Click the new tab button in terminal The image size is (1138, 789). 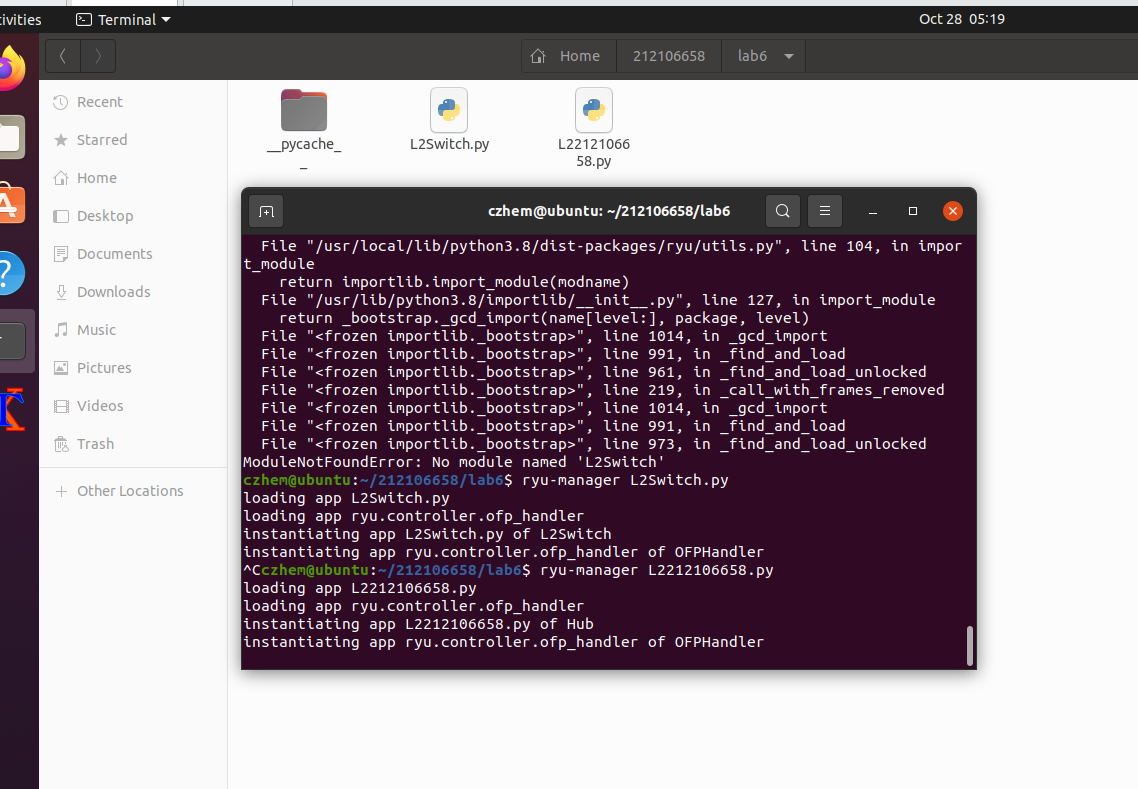(266, 211)
